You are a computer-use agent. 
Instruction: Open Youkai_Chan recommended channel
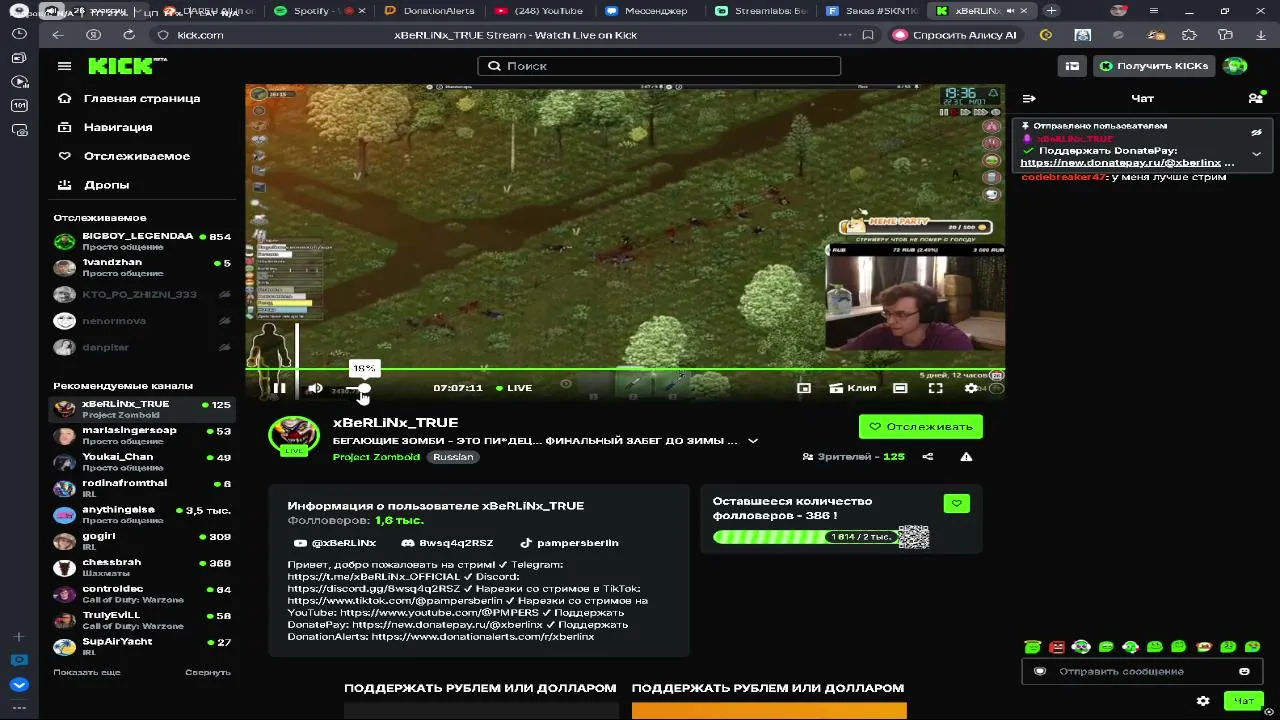click(142, 461)
